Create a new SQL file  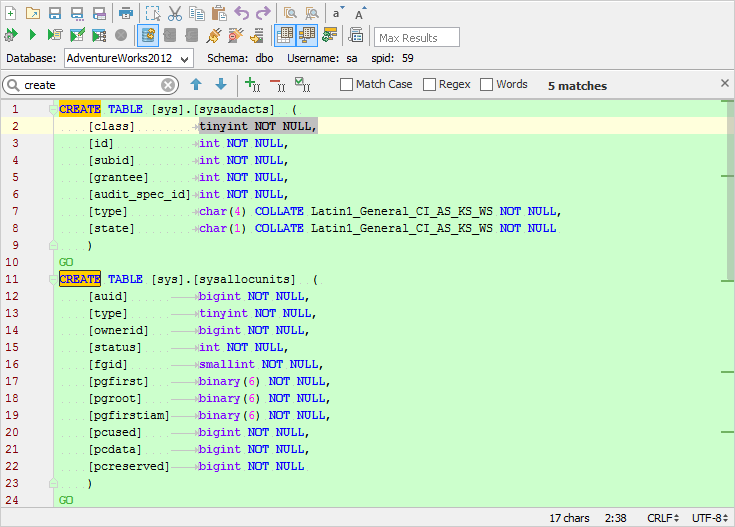tap(10, 13)
